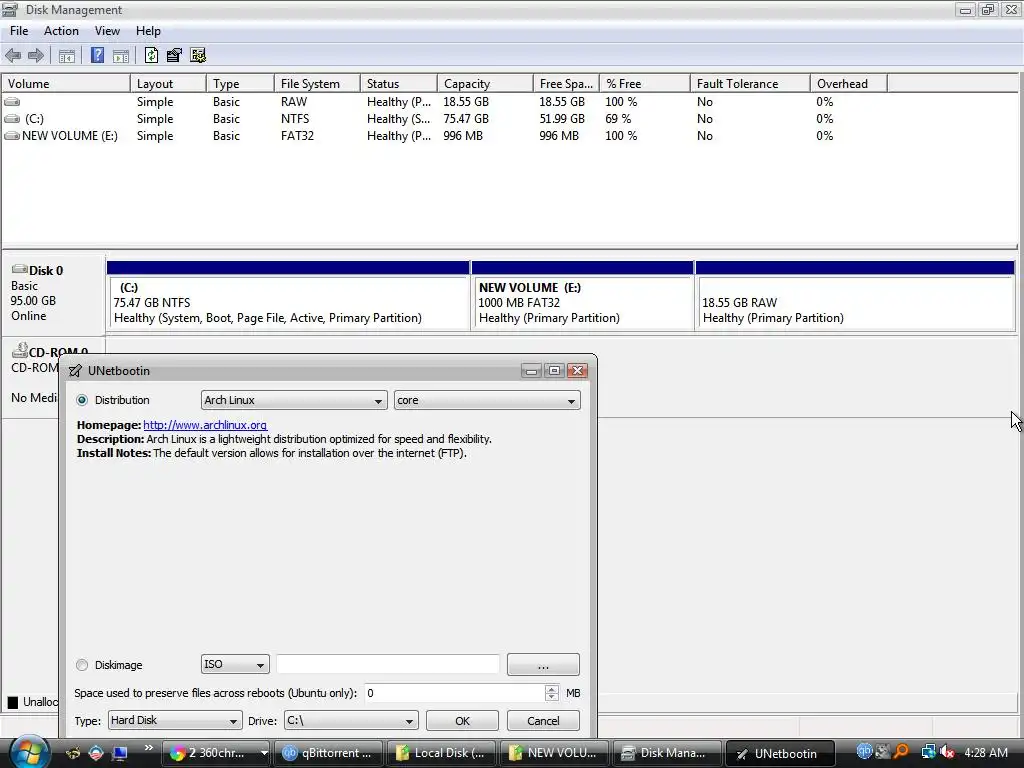Click the muted volume tray icon

[947, 752]
